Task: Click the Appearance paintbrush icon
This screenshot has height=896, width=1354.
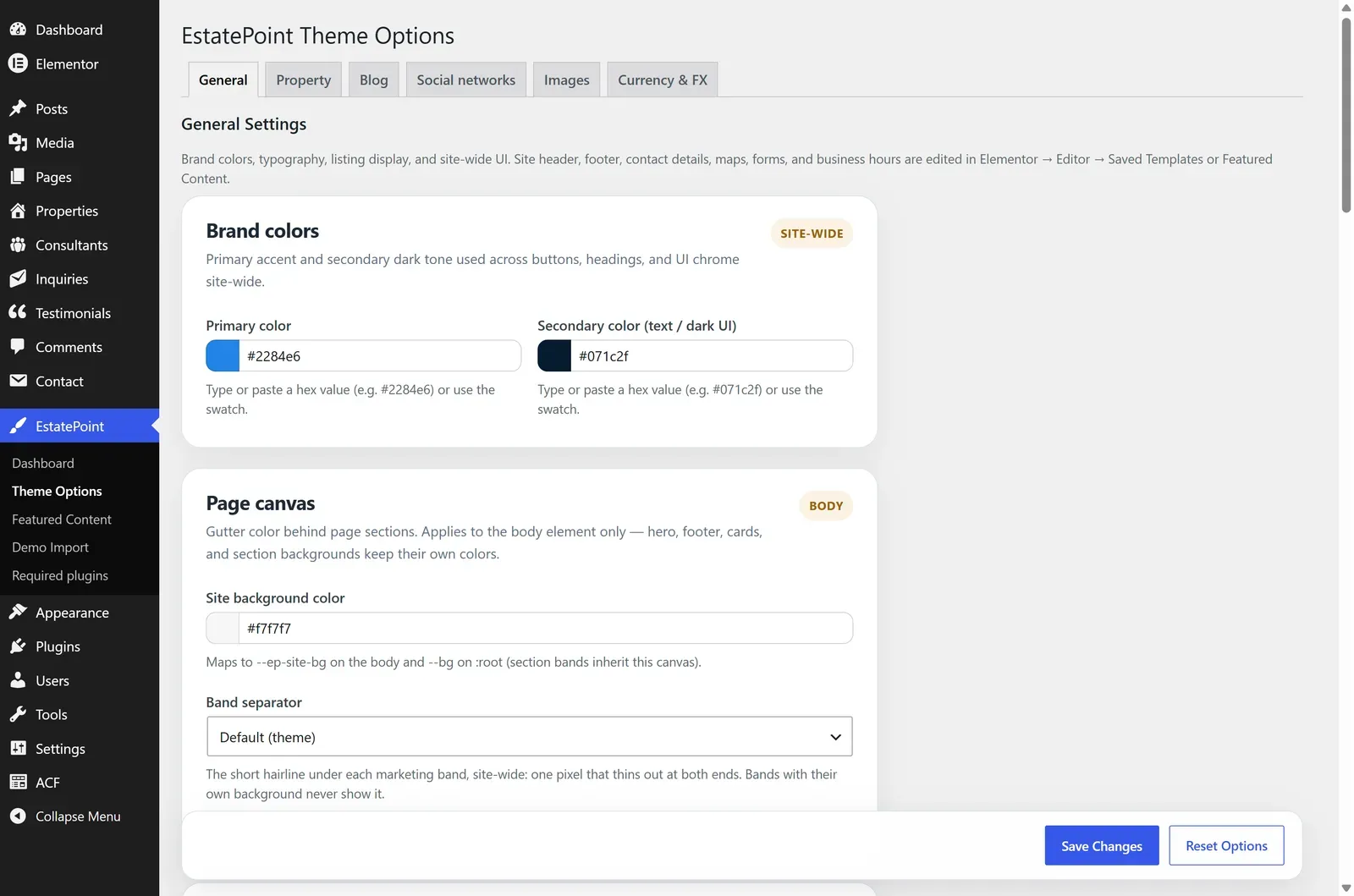Action: 18,612
